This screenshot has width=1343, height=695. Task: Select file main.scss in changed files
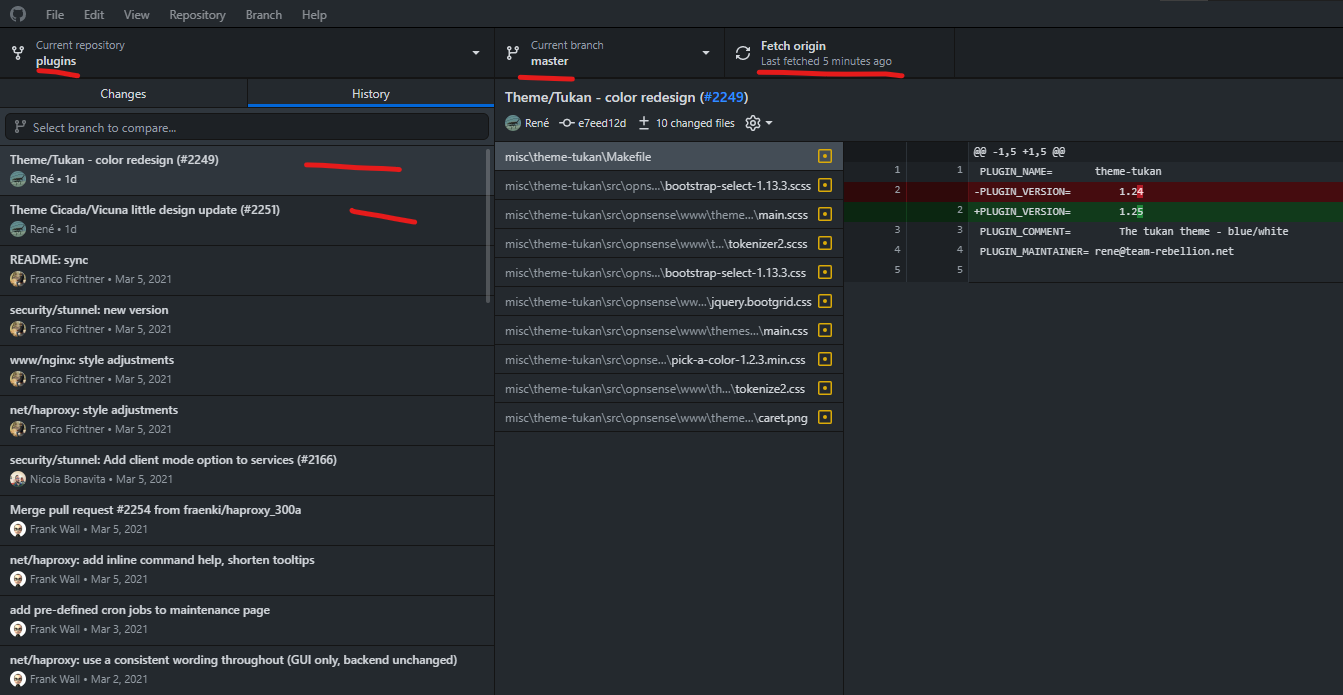668,214
